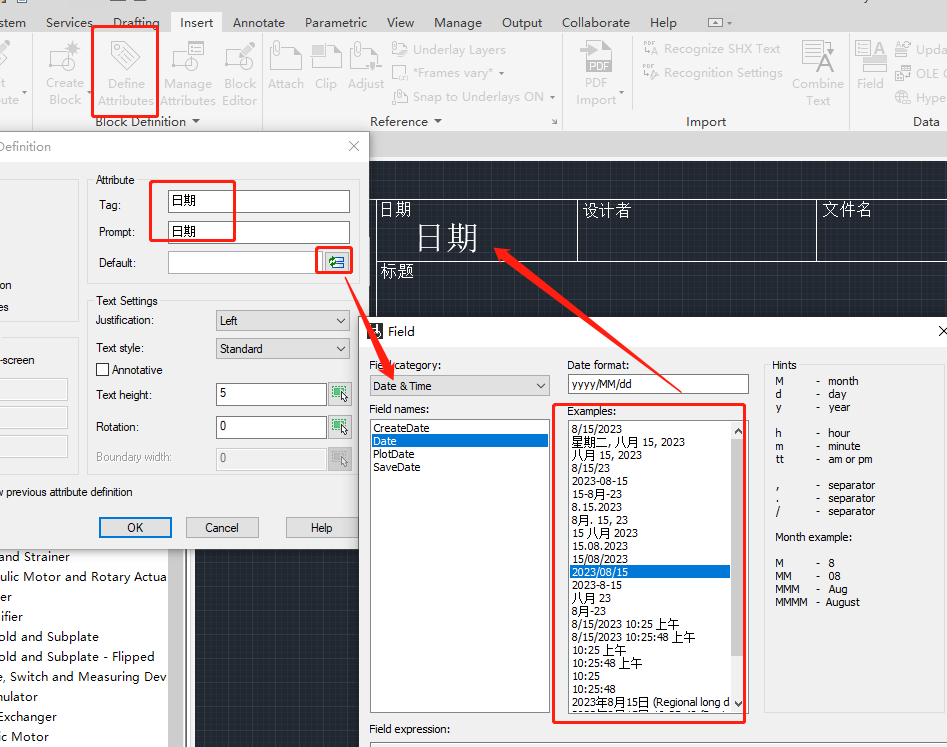Click Examples list scrollbar up arrow
This screenshot has height=747, width=947.
[x=737, y=431]
